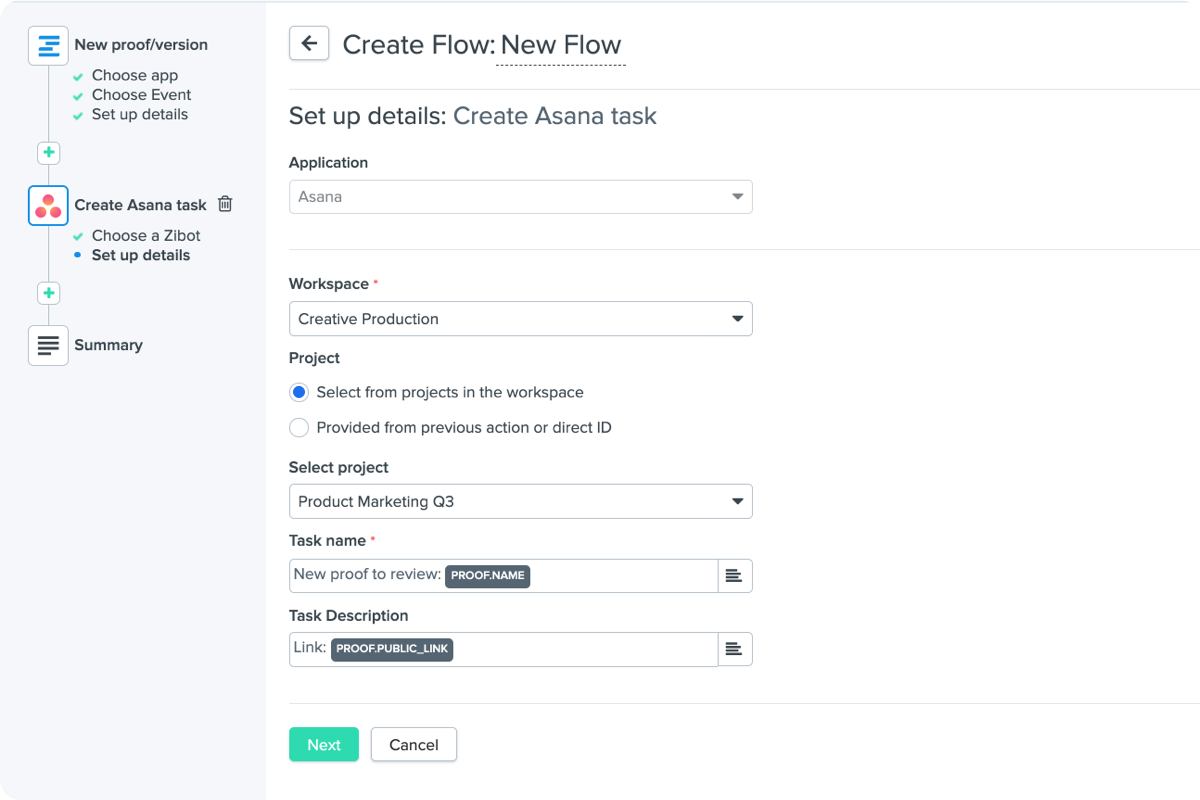Click the Summary step icon
Screen dimensions: 1200x800
[x=48, y=345]
